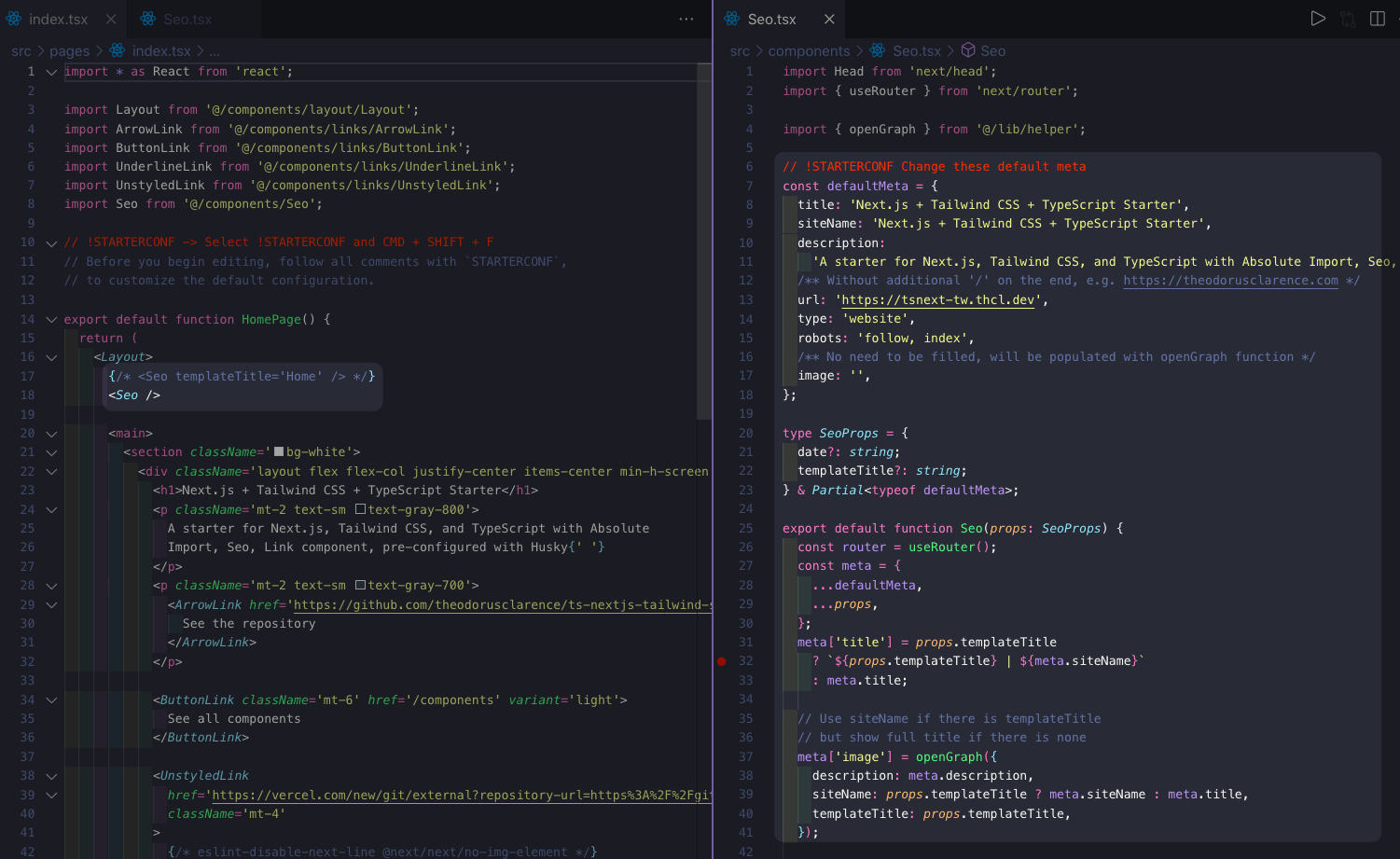Click the Seo symbol cube icon in the breadcrumb
1400x859 pixels.
pyautogui.click(x=968, y=50)
